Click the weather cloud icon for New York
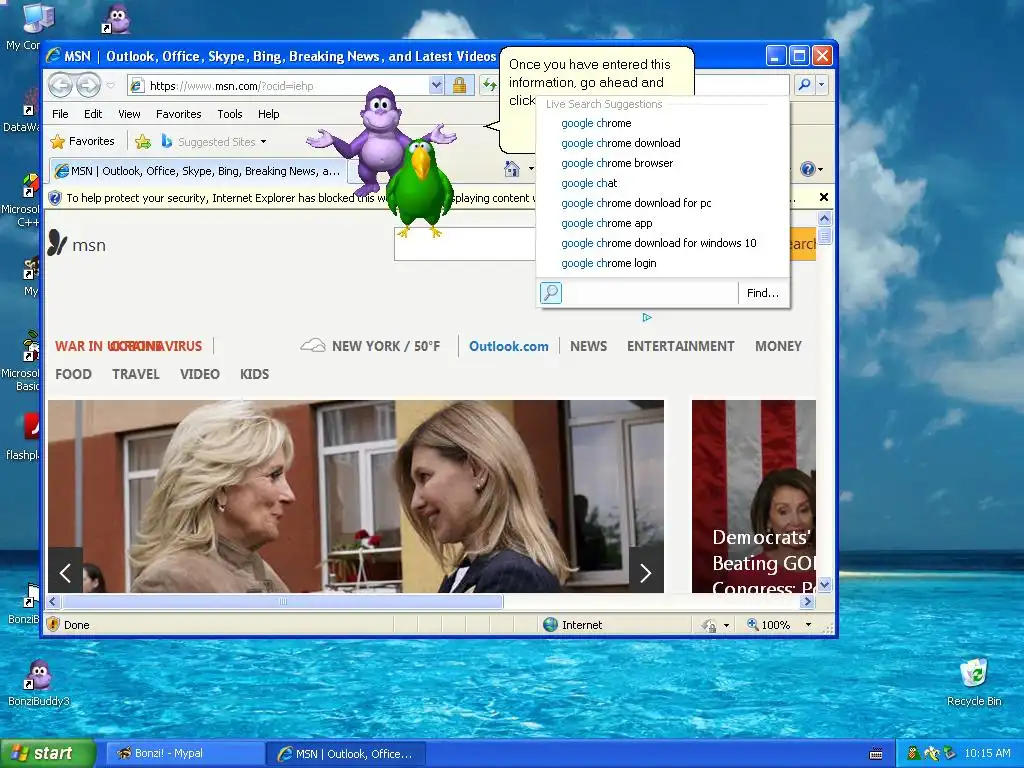 pyautogui.click(x=313, y=346)
